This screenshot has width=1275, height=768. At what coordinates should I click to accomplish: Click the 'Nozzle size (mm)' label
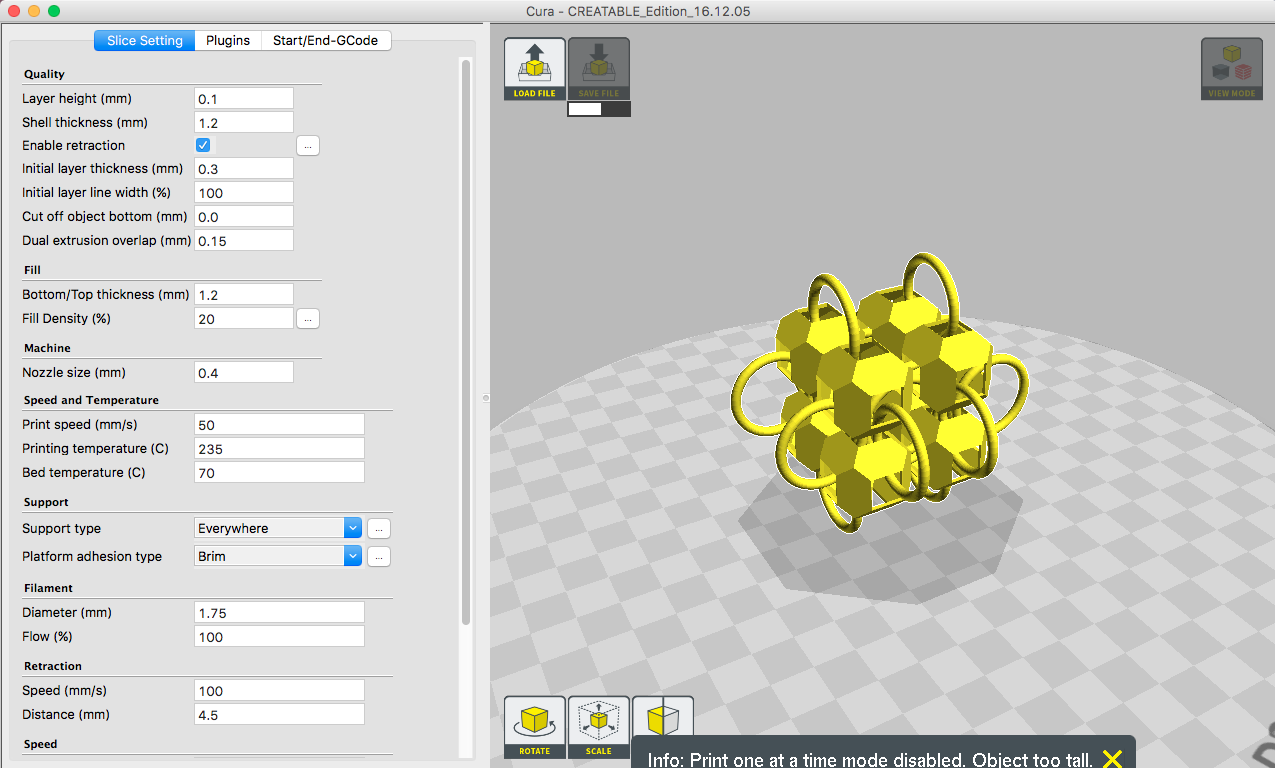pos(74,373)
